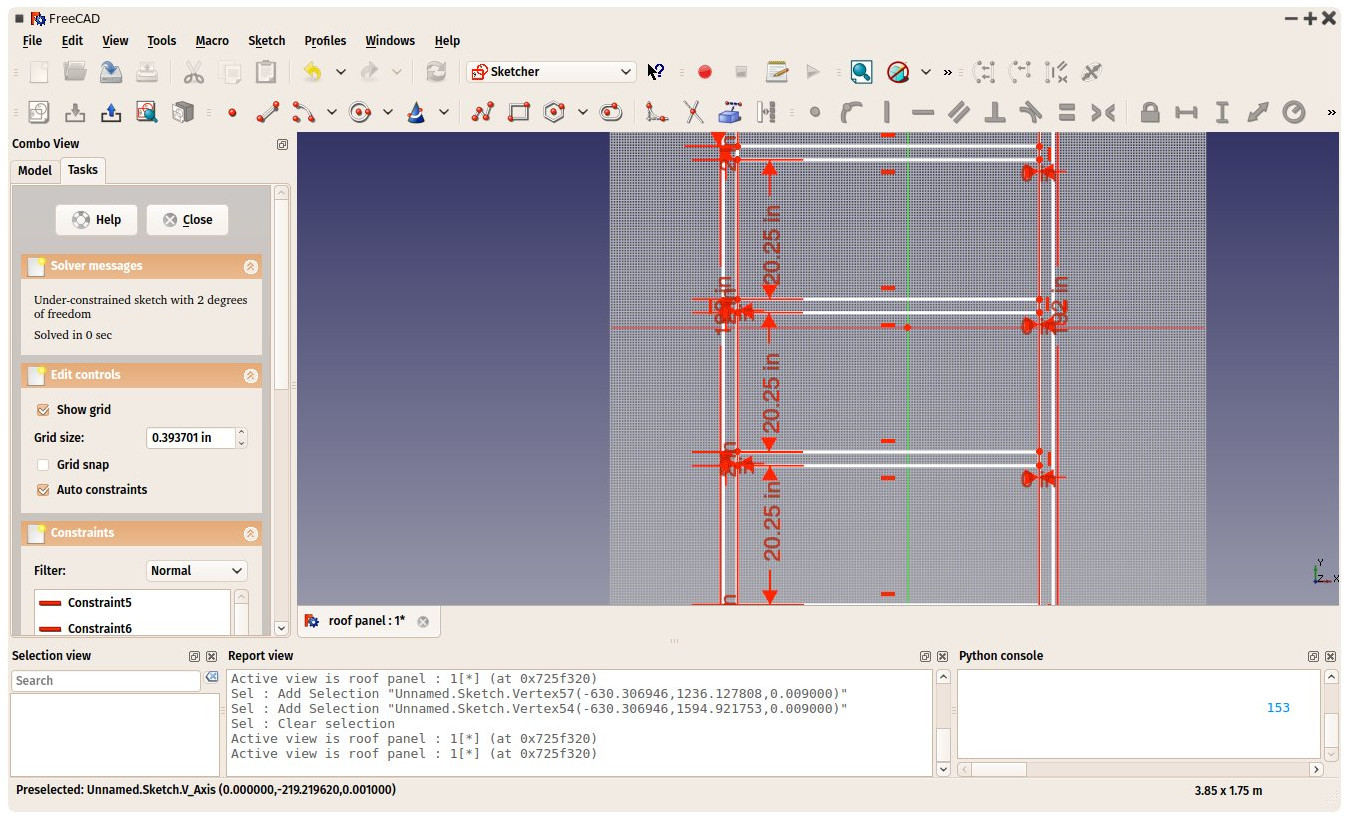Viewport: 1352px width, 825px height.
Task: Click the Close button in Tasks
Action: (187, 220)
